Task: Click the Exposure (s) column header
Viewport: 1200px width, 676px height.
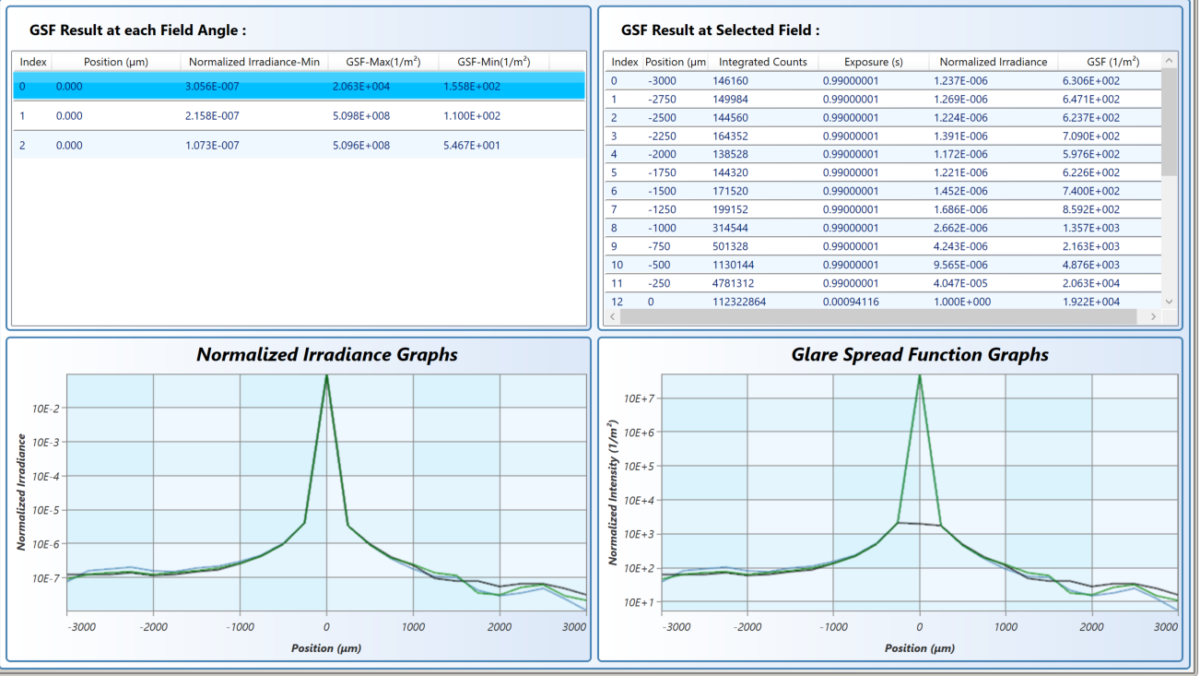Action: 873,62
